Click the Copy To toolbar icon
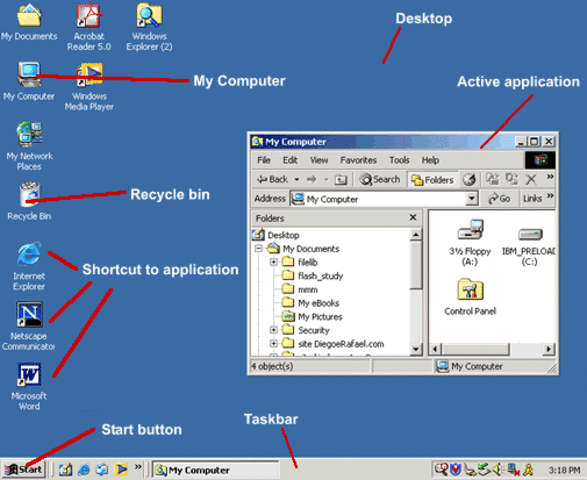587x480 pixels. [x=511, y=179]
